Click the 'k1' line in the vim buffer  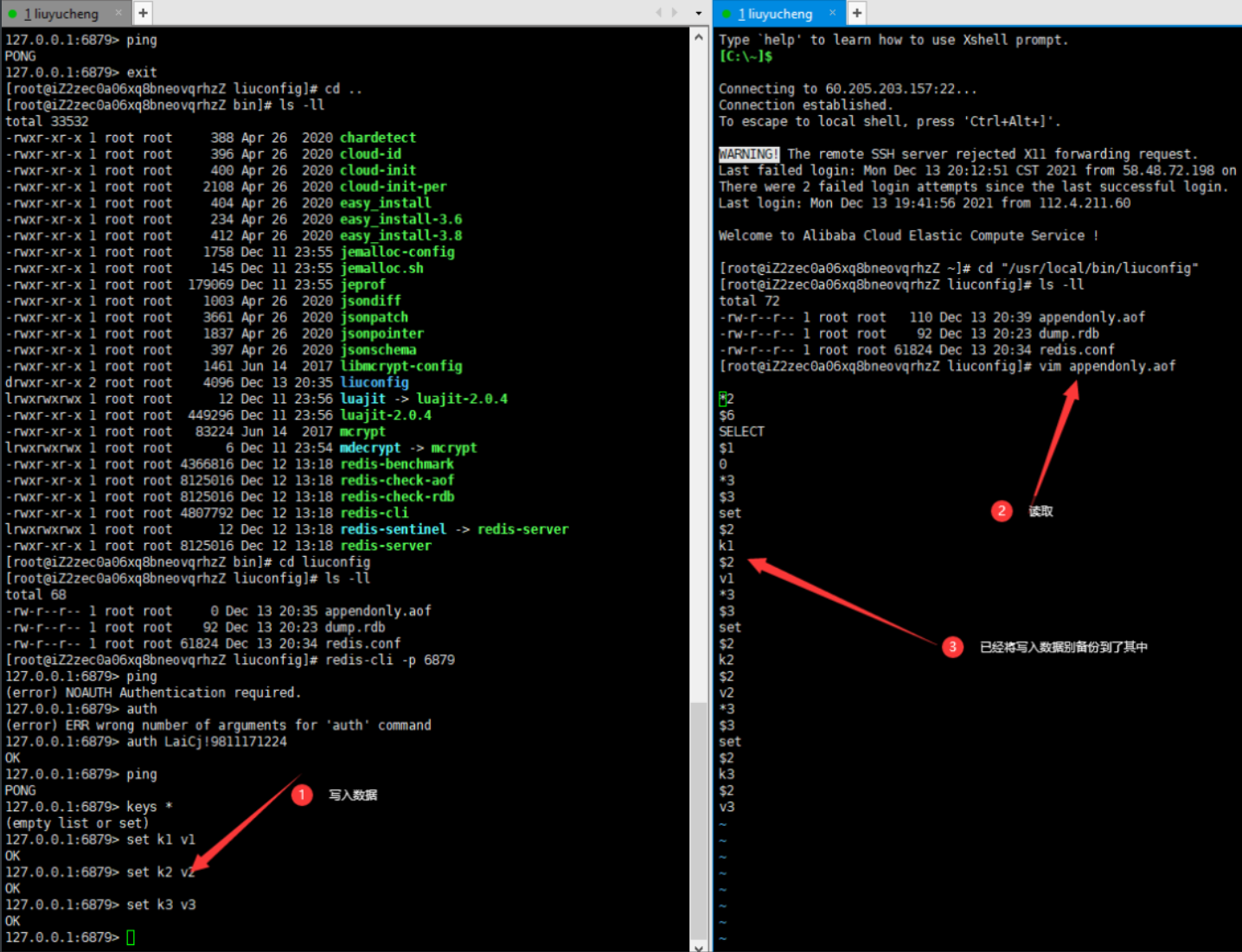tap(727, 546)
